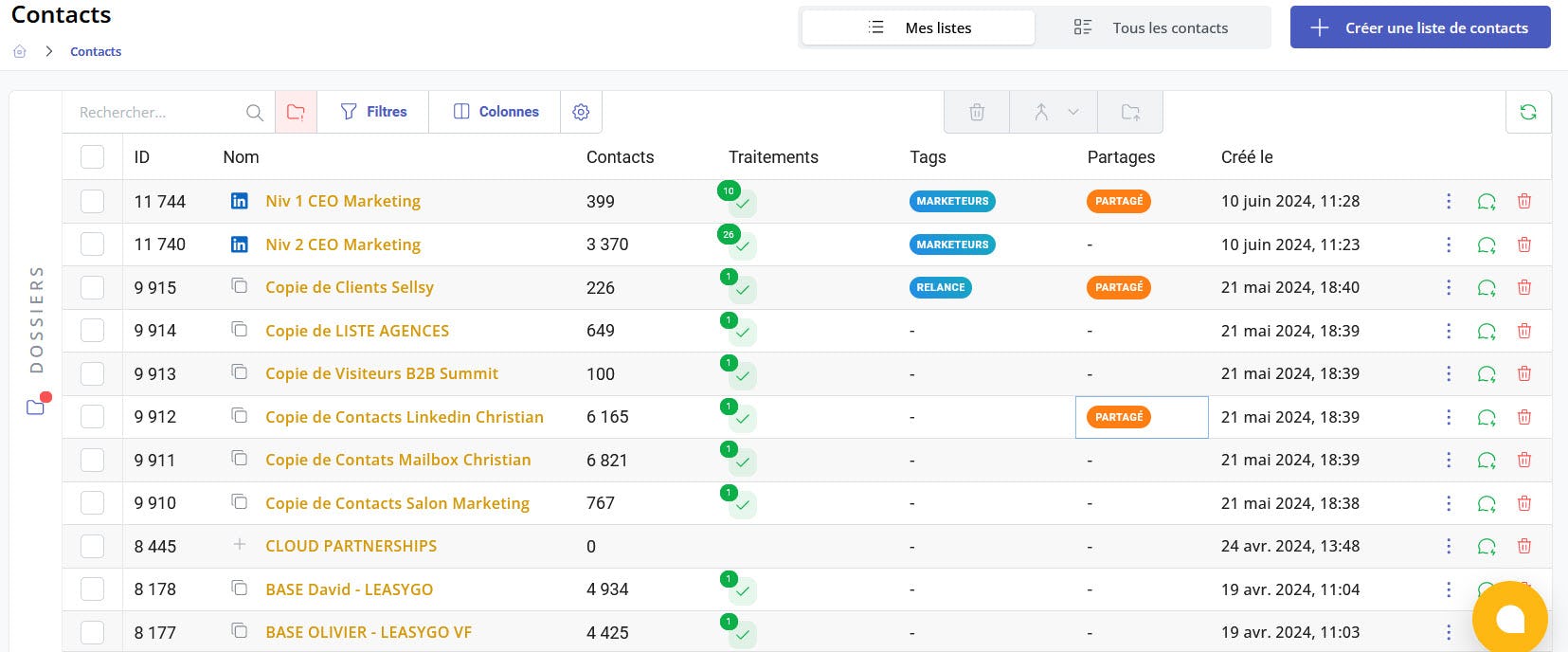Click the home icon in breadcrumb
1568x652 pixels.
(x=20, y=51)
